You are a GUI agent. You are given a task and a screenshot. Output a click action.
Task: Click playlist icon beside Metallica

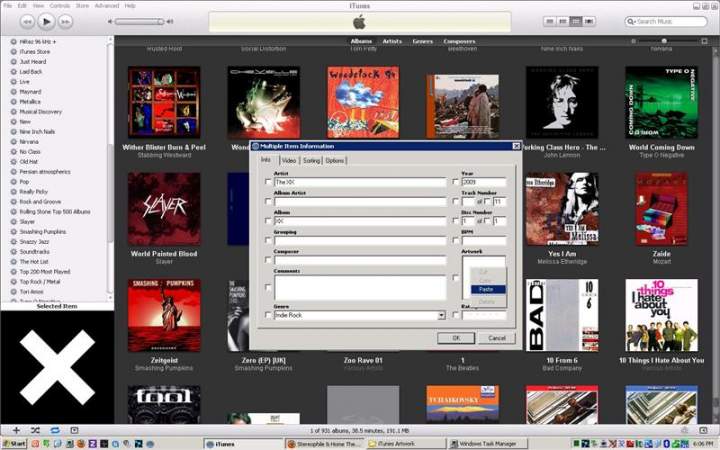(13, 101)
